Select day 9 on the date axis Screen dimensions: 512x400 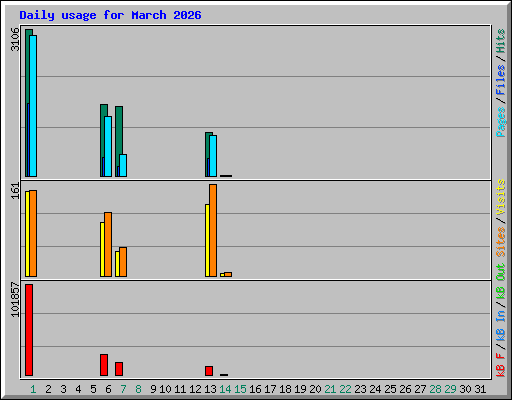(x=153, y=389)
